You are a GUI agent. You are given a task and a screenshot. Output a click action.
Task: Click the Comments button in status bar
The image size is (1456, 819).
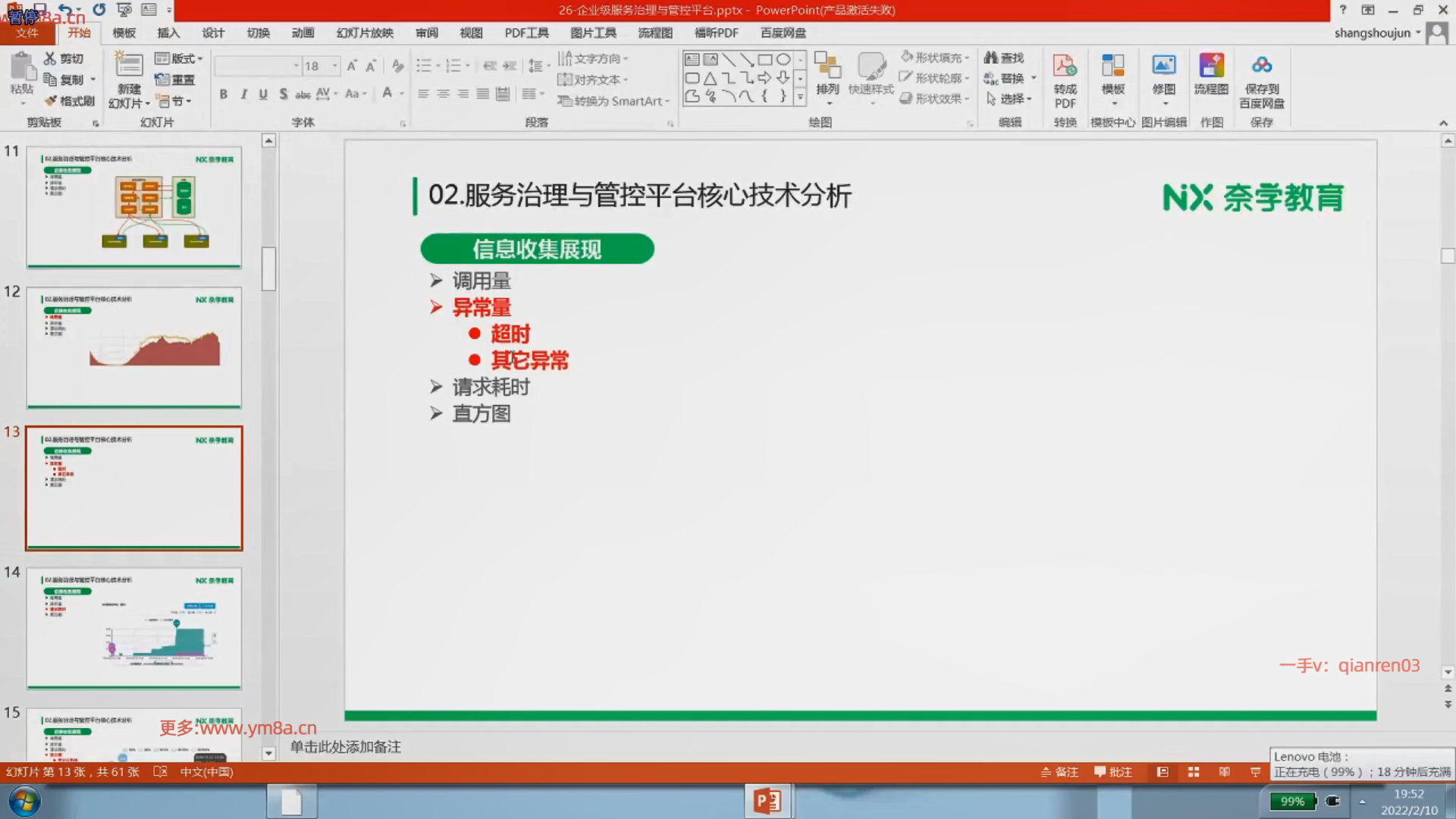click(x=1112, y=772)
